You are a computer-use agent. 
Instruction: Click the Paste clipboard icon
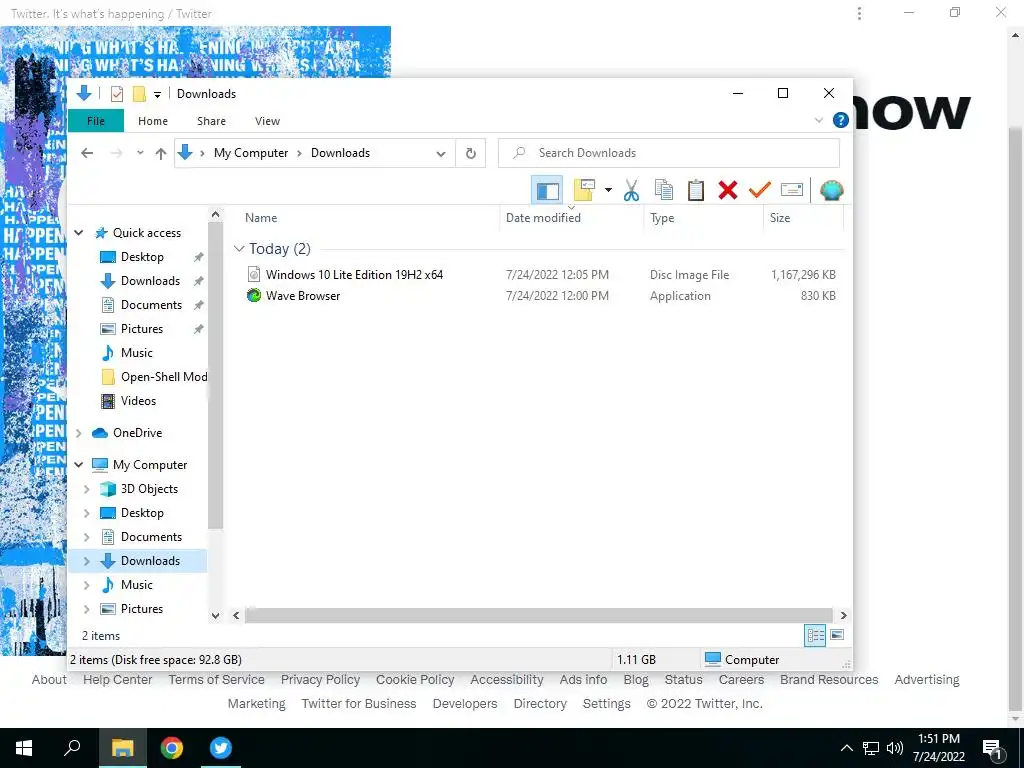696,190
